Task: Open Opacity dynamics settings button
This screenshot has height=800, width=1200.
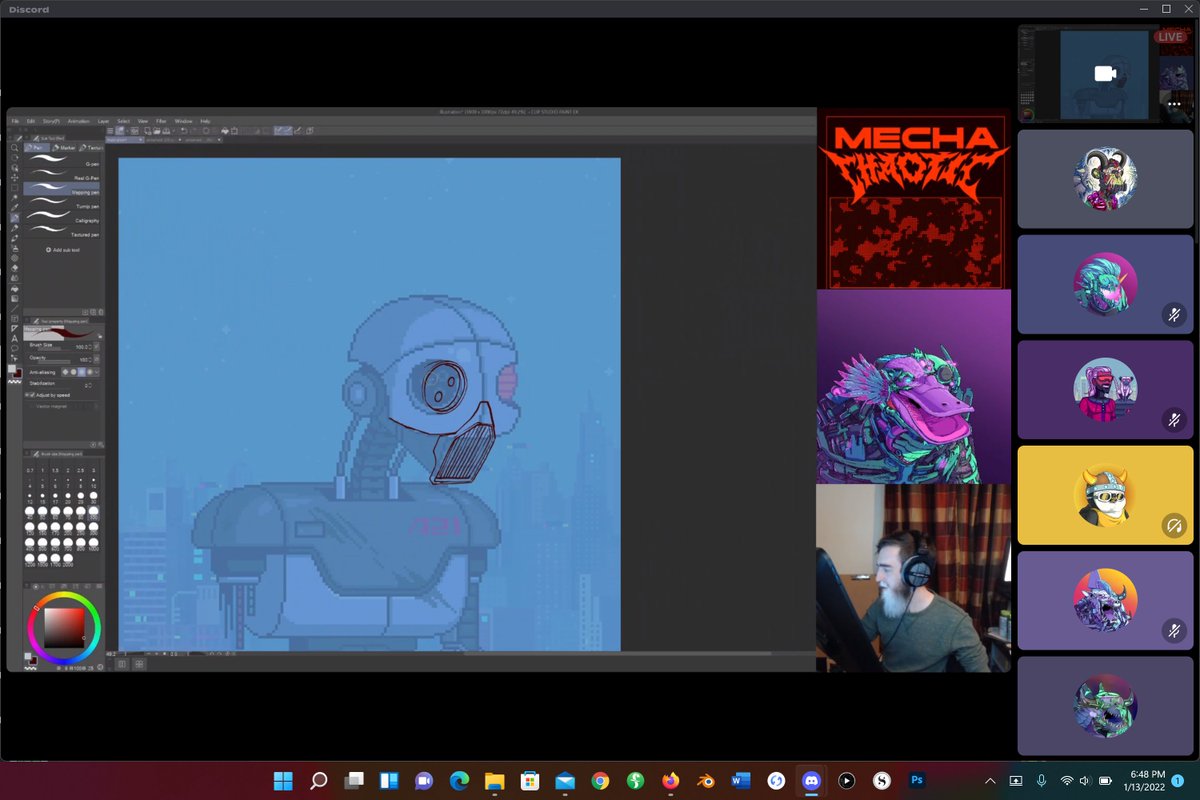Action: 96,359
